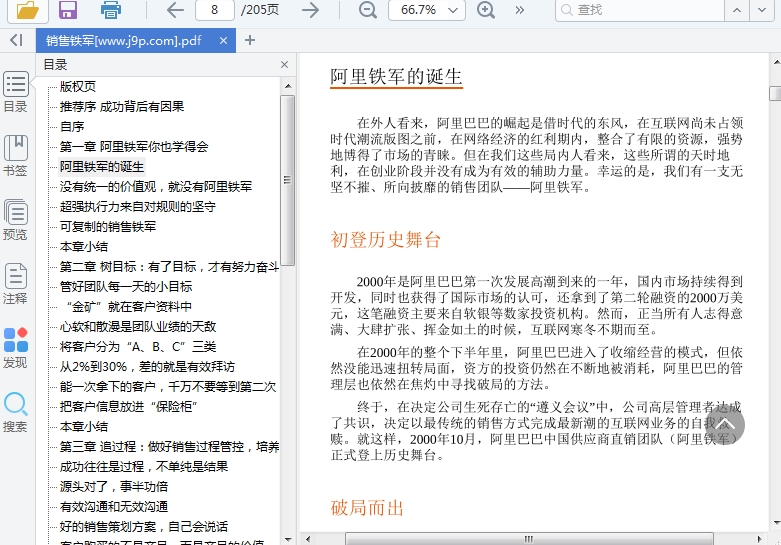Click the document horizontal scroll-right arrow

coord(759,539)
